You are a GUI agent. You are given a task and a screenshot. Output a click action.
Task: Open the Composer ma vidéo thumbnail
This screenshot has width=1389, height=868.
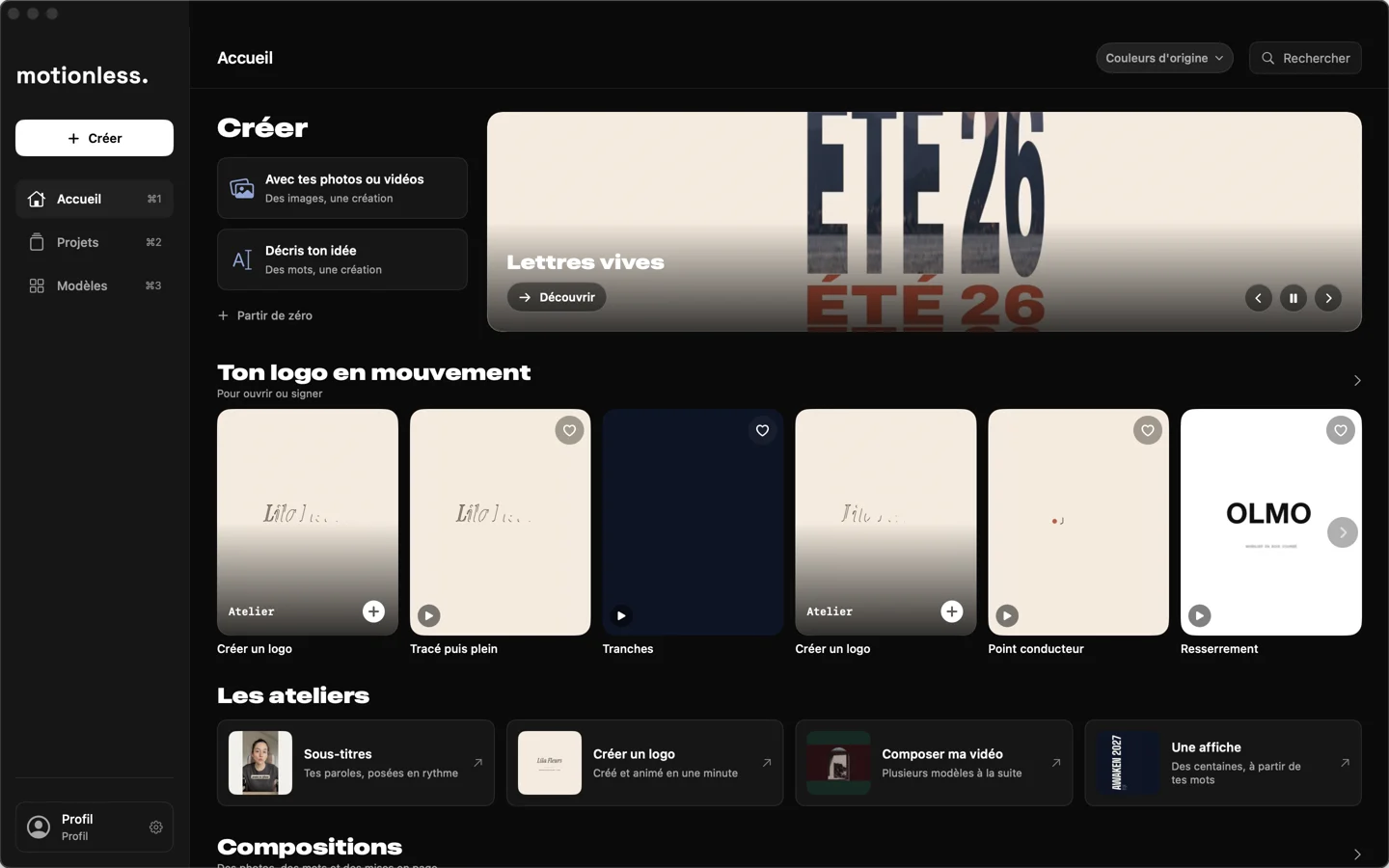pos(838,763)
